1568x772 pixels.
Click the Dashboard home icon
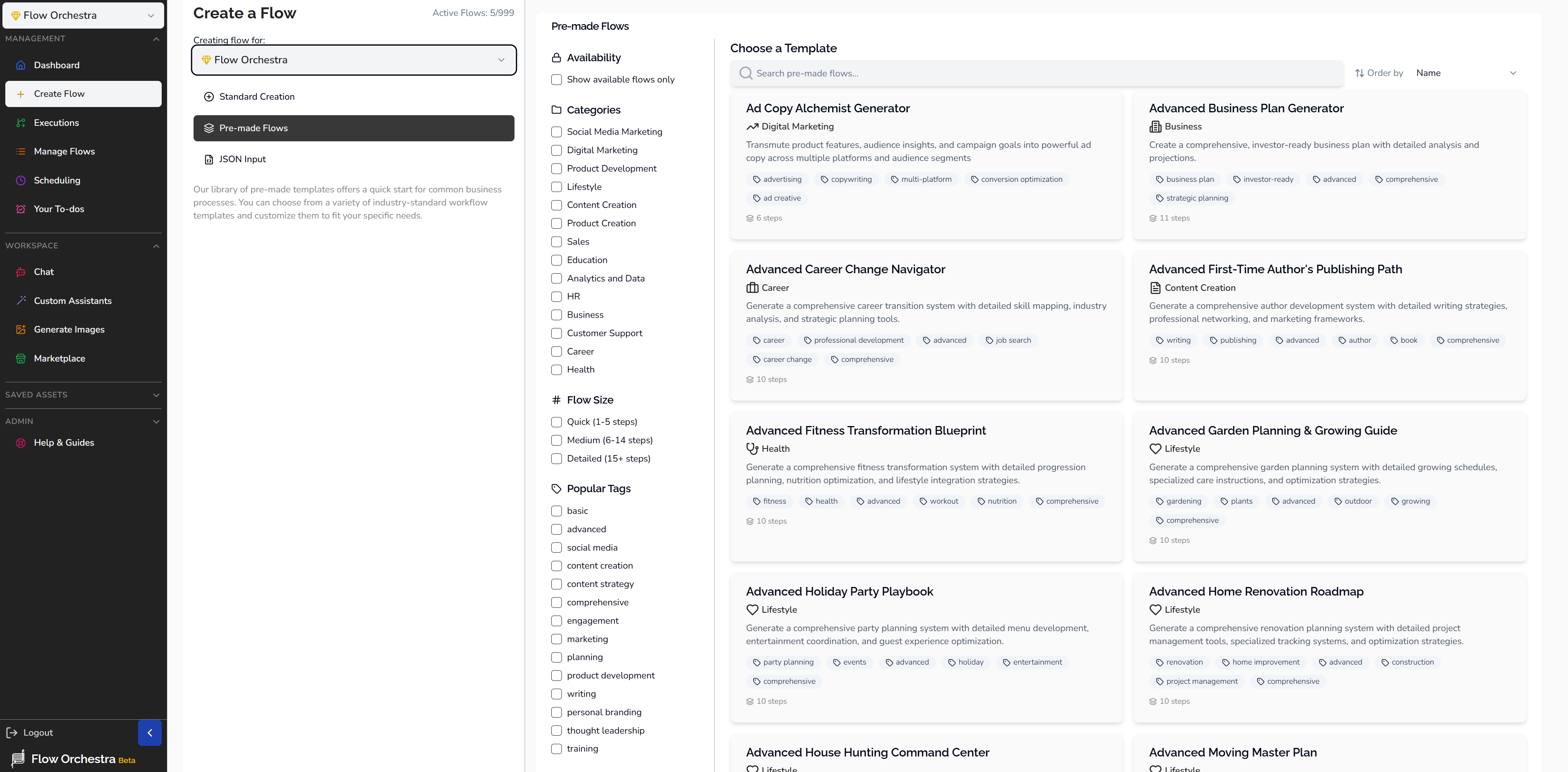(21, 65)
